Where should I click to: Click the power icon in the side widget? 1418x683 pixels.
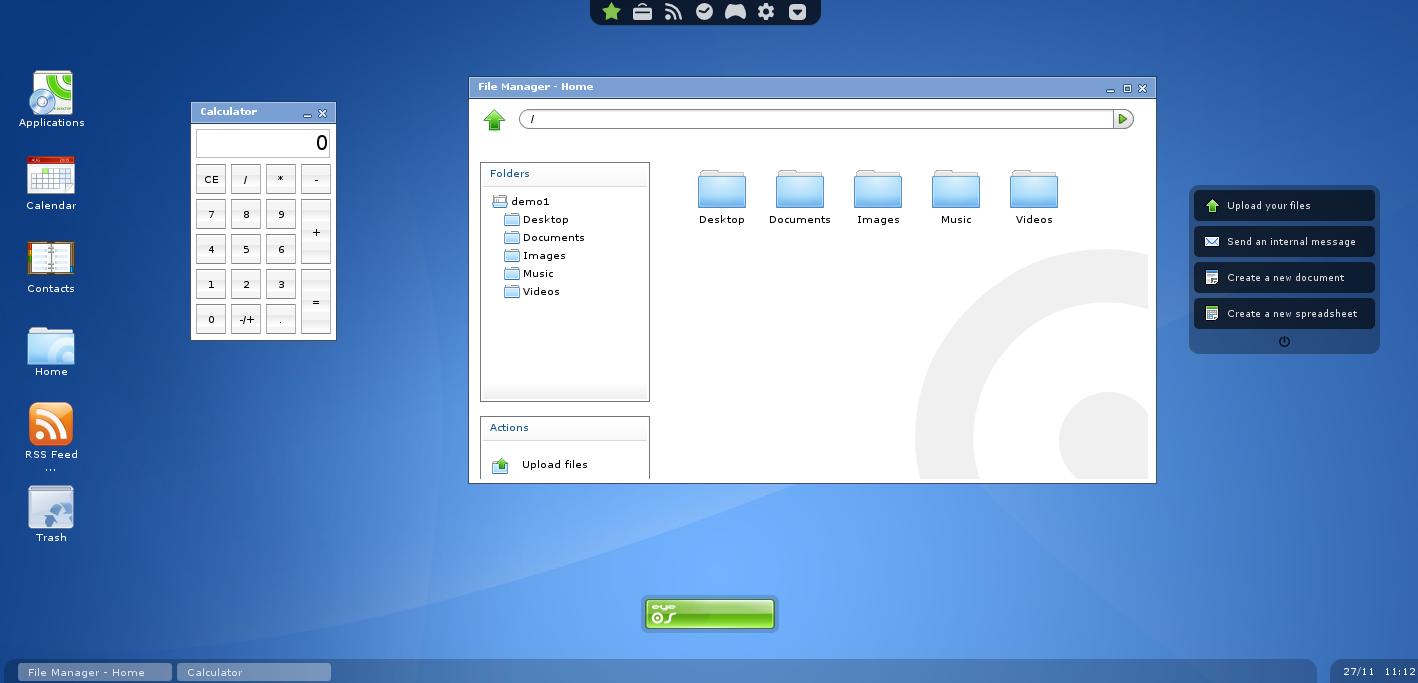pyautogui.click(x=1284, y=342)
